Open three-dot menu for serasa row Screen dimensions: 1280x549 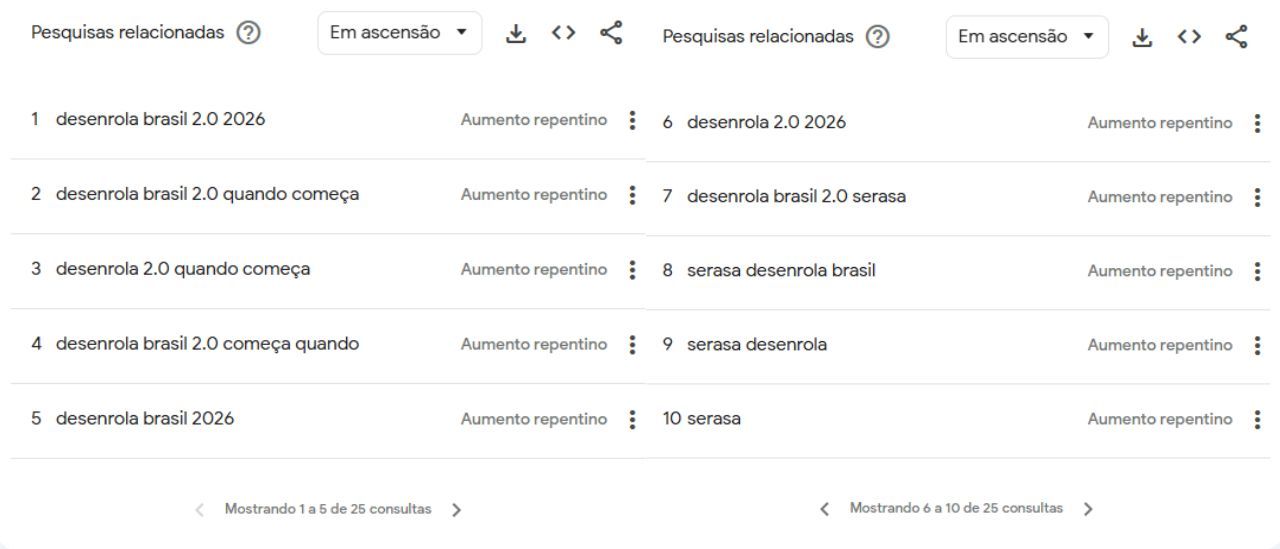coord(1257,419)
